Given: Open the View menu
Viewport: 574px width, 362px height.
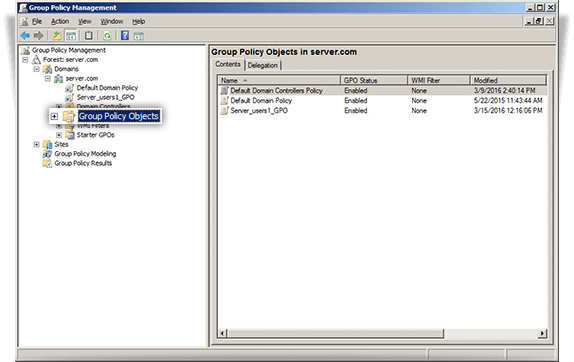Looking at the screenshot, I should pos(85,22).
